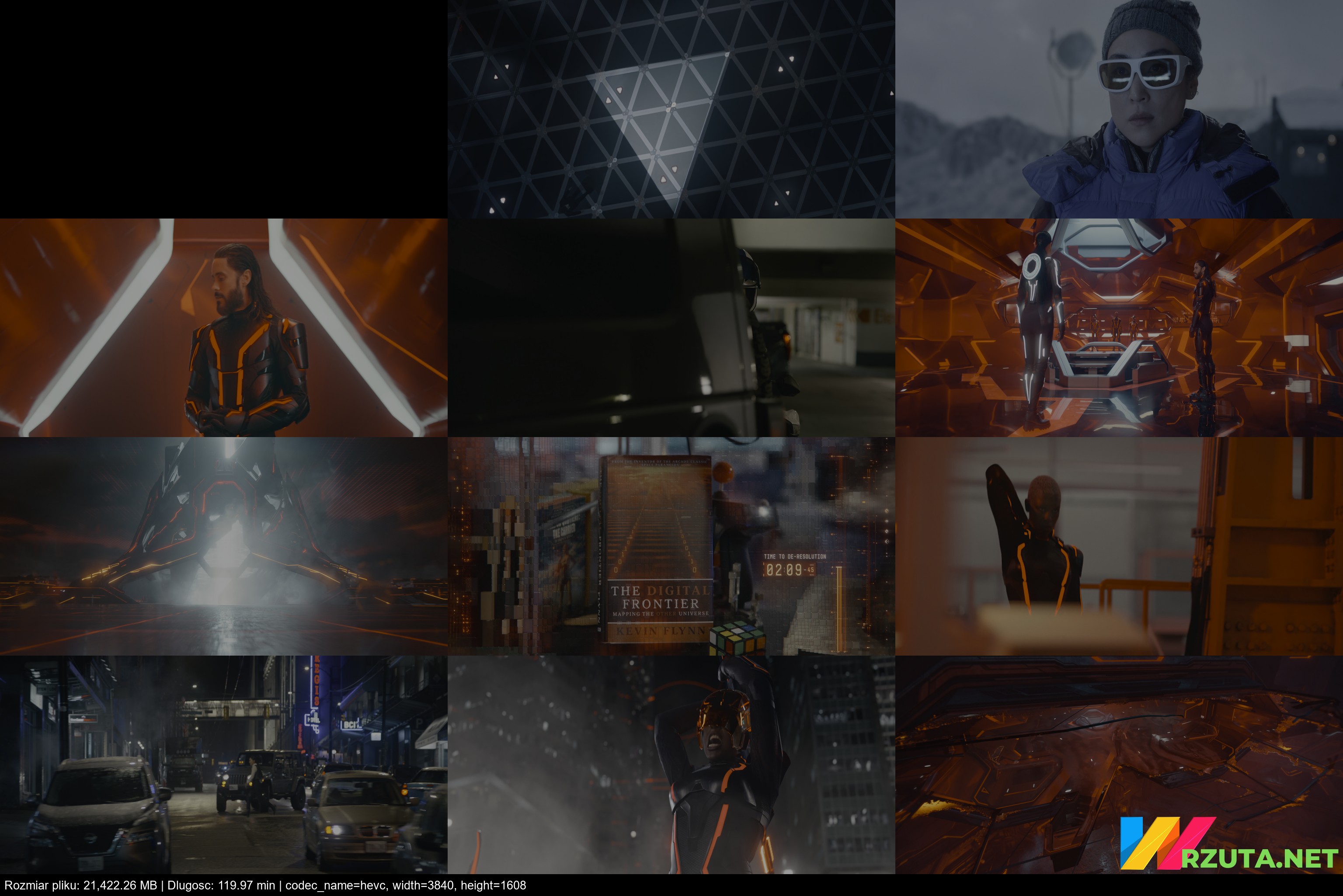Open the all-black first thumbnail

[223, 108]
